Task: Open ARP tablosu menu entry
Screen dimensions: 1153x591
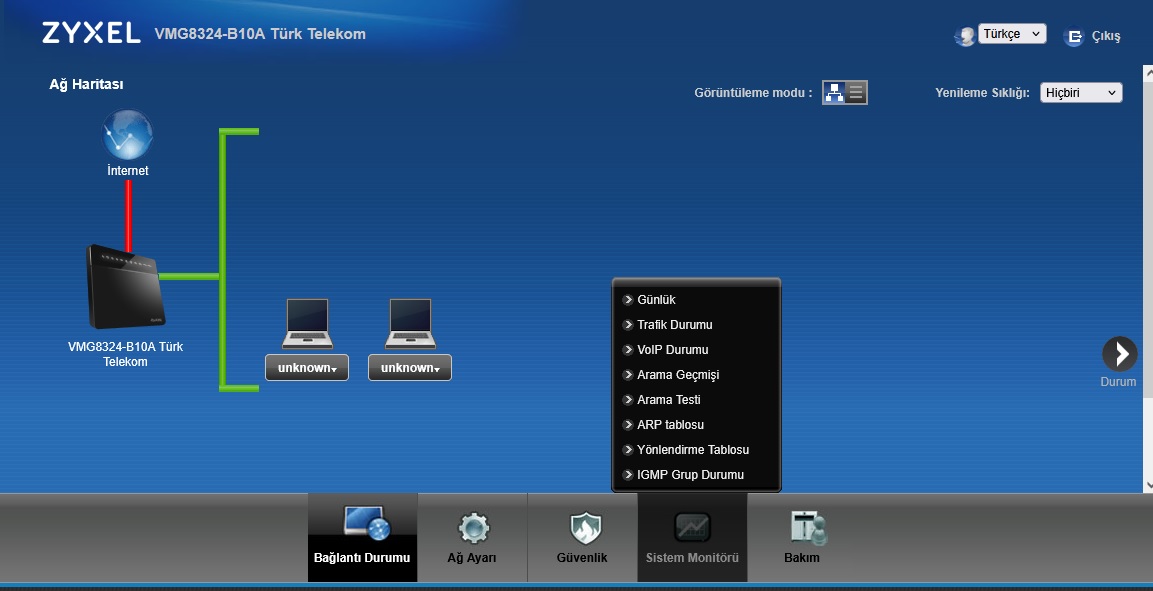Action: coord(671,425)
